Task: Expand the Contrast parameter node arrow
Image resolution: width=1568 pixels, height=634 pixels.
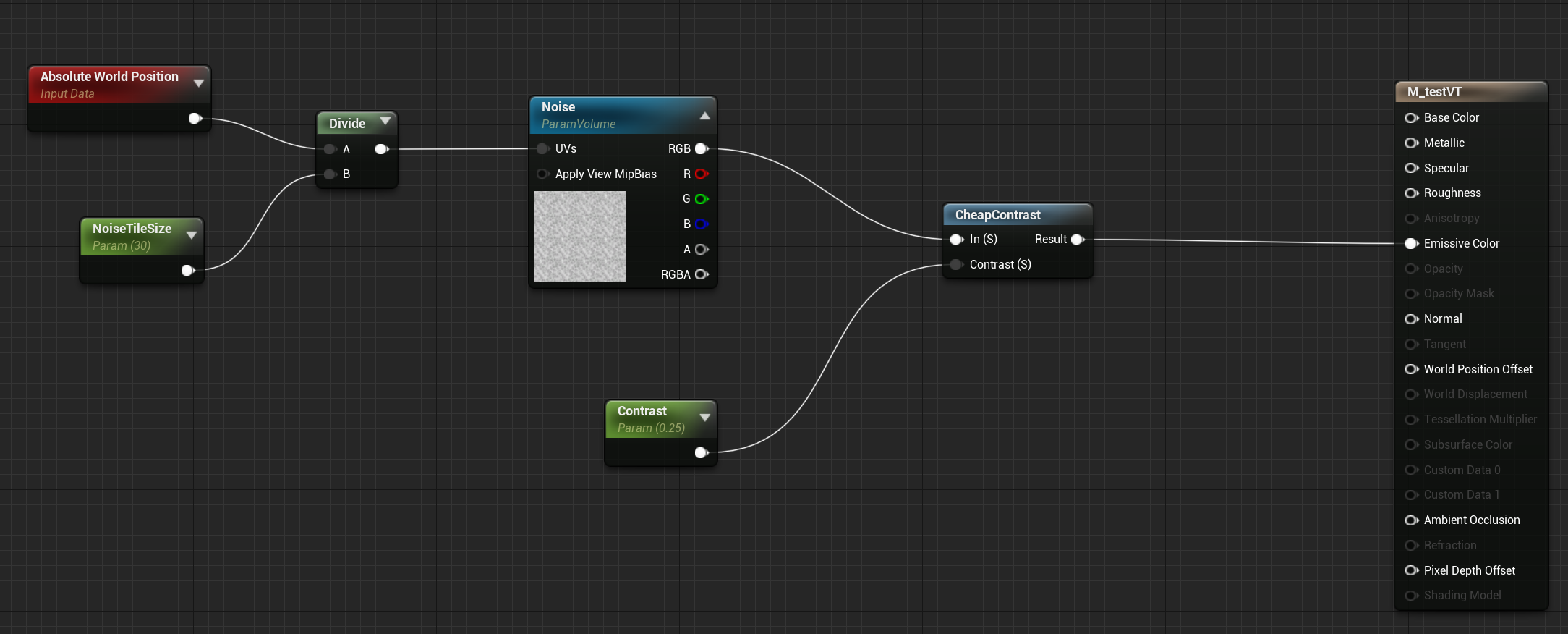Action: [x=705, y=418]
